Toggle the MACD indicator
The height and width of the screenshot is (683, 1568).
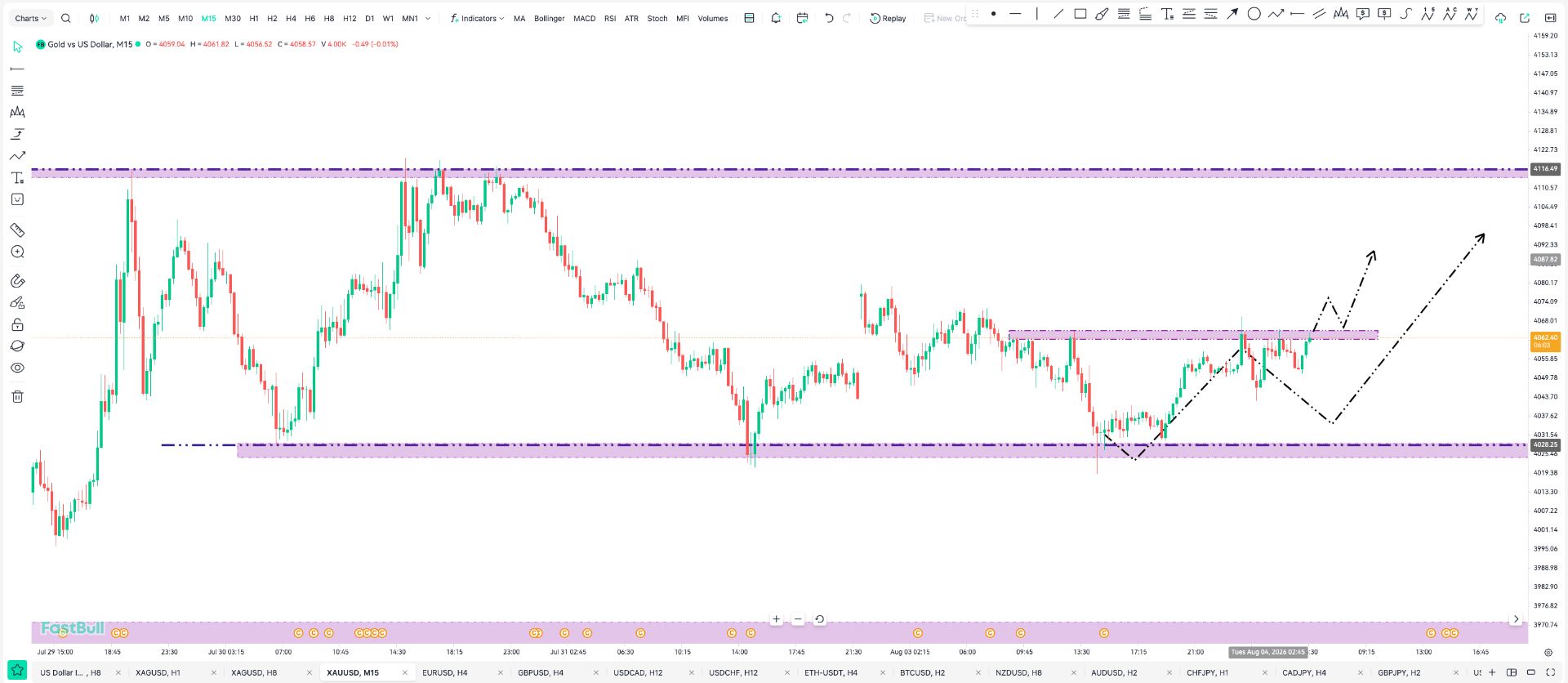[x=584, y=18]
